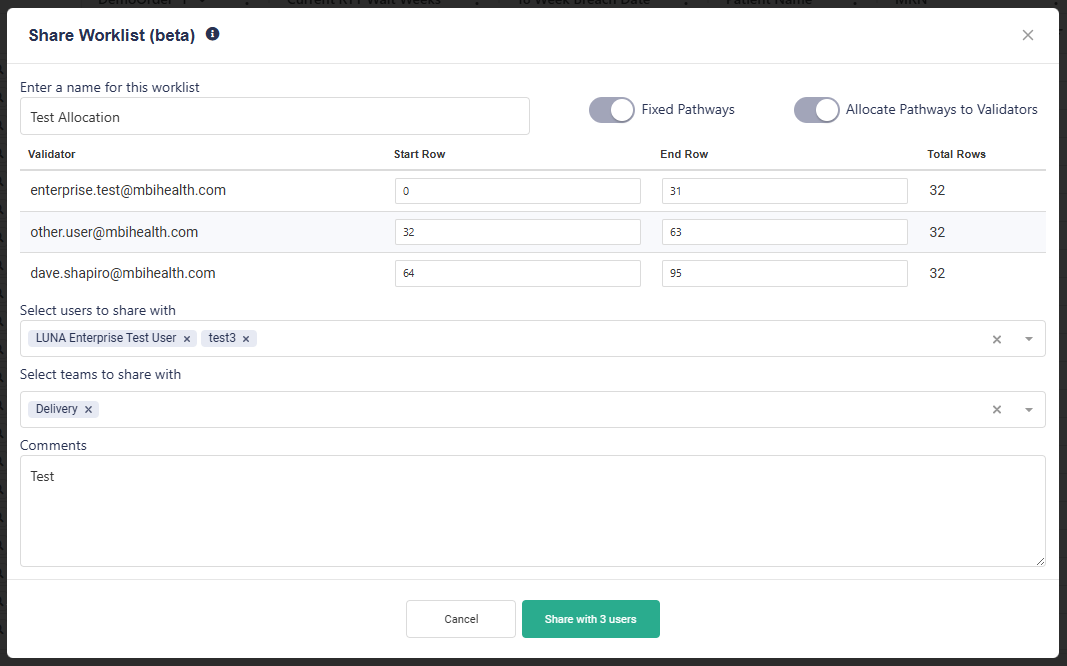This screenshot has height=666, width=1067.
Task: Select the End Row field showing 63
Action: (x=784, y=231)
